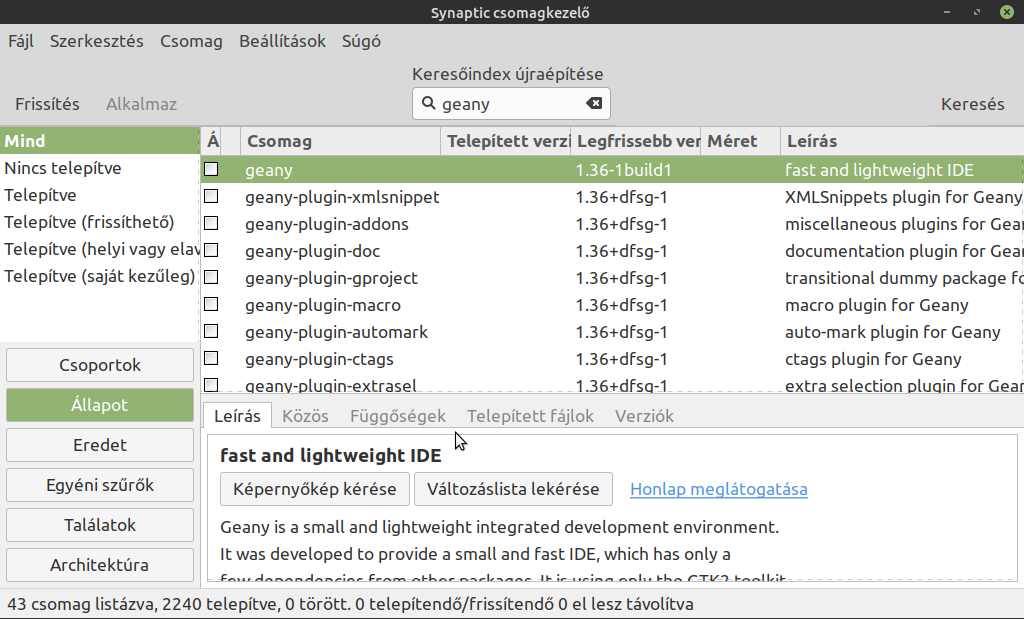Select the Nincs telepítve filter
Viewport: 1024px width, 619px height.
click(99, 168)
